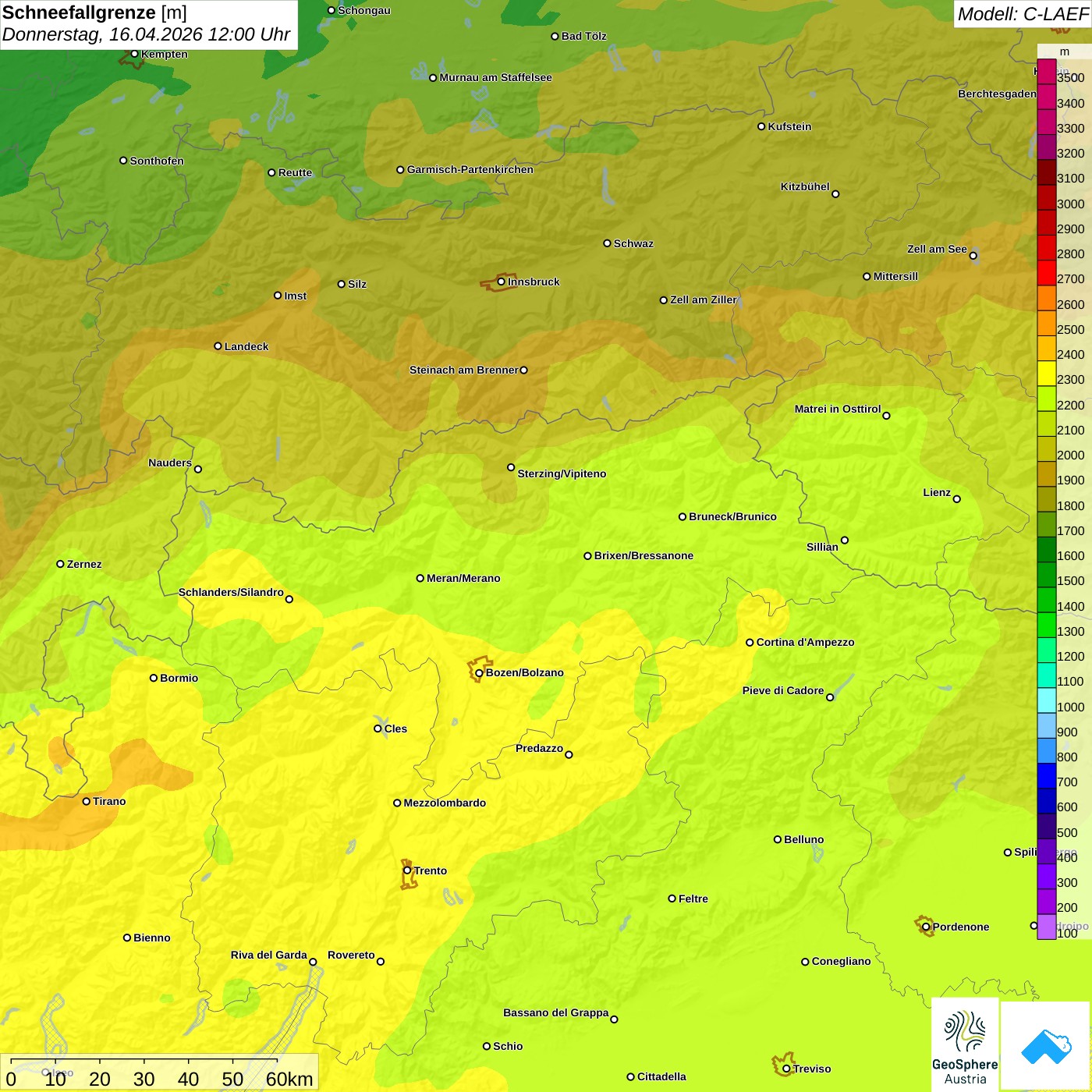Click the Nauders label
The image size is (1092, 1092).
[170, 463]
